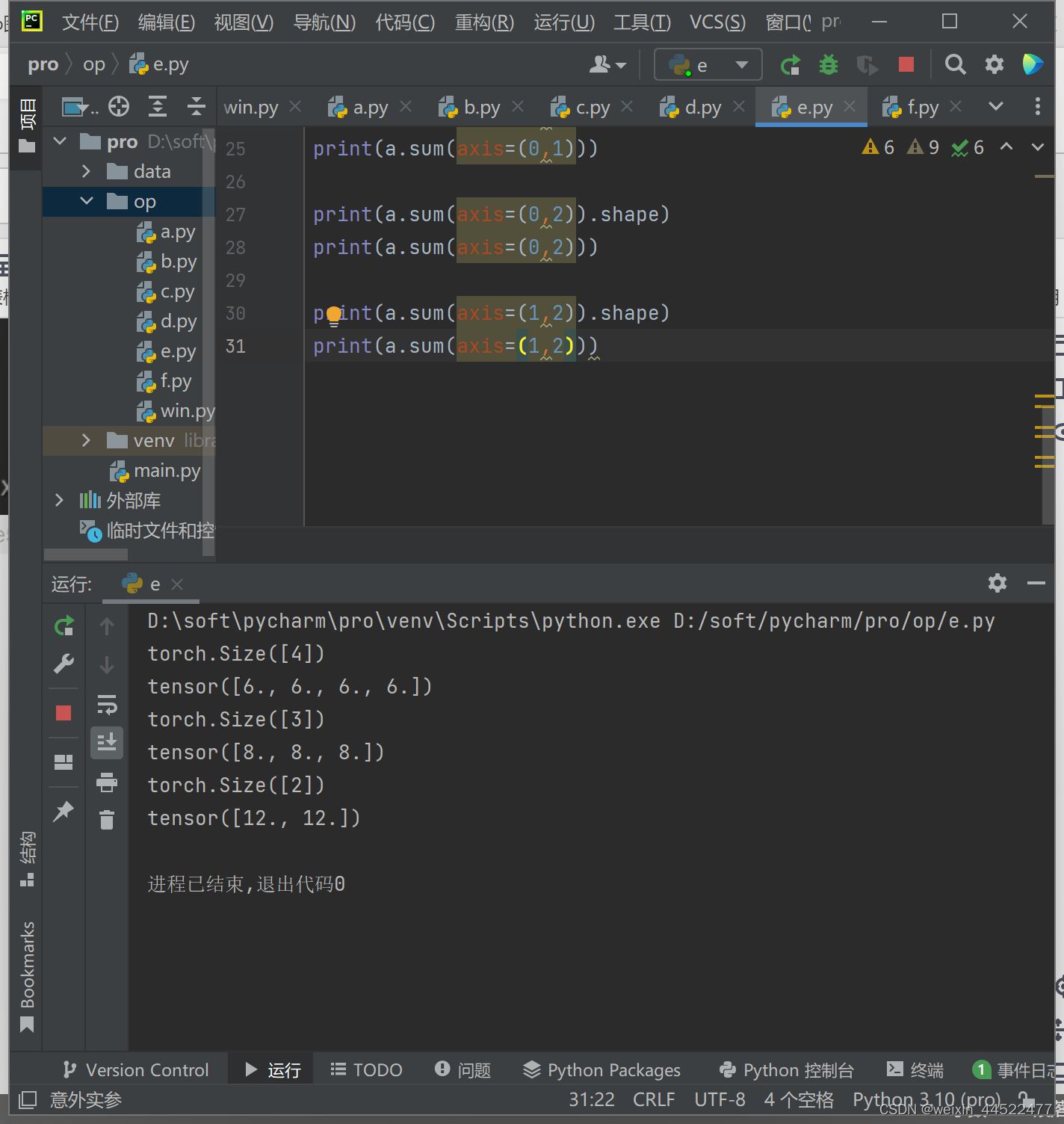1064x1124 pixels.
Task: Open the 重构(R) menu
Action: coord(484,22)
